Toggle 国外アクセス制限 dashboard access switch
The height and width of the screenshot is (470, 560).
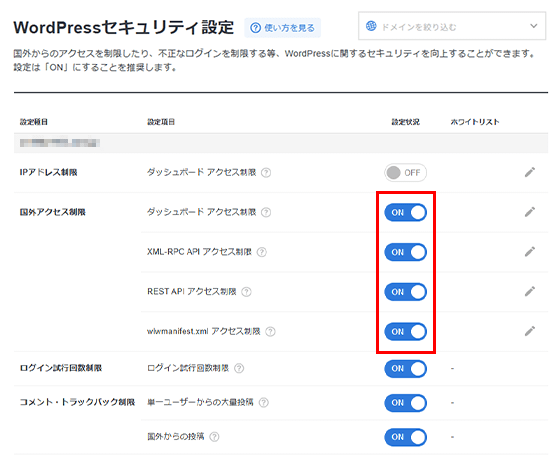[405, 212]
